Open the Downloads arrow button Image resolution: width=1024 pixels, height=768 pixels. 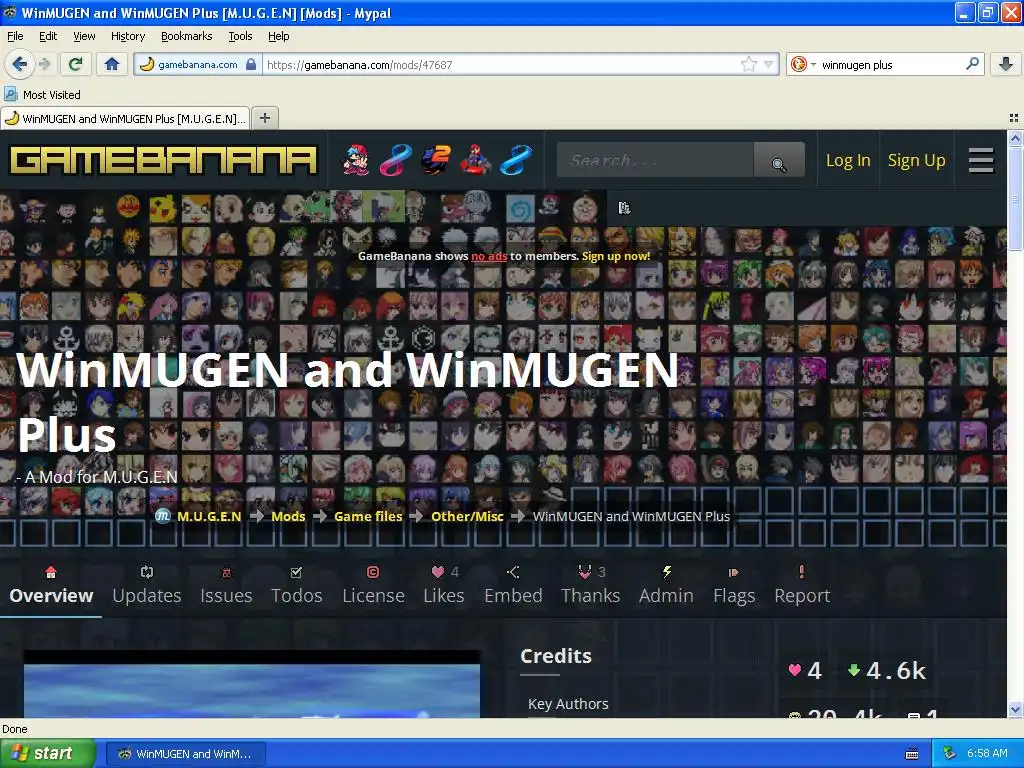point(1006,64)
